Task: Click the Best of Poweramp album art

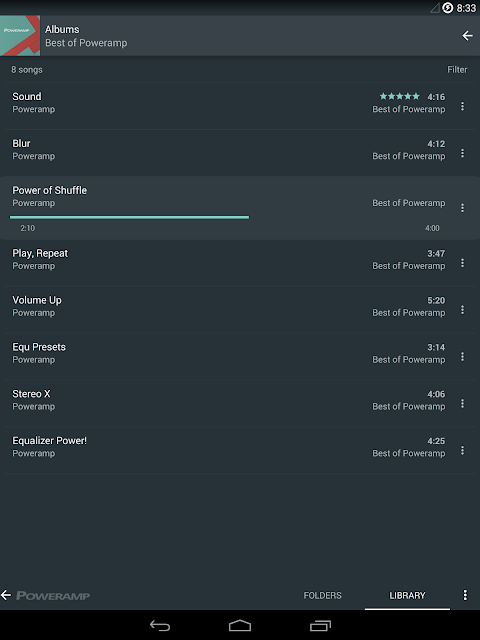Action: (20, 36)
